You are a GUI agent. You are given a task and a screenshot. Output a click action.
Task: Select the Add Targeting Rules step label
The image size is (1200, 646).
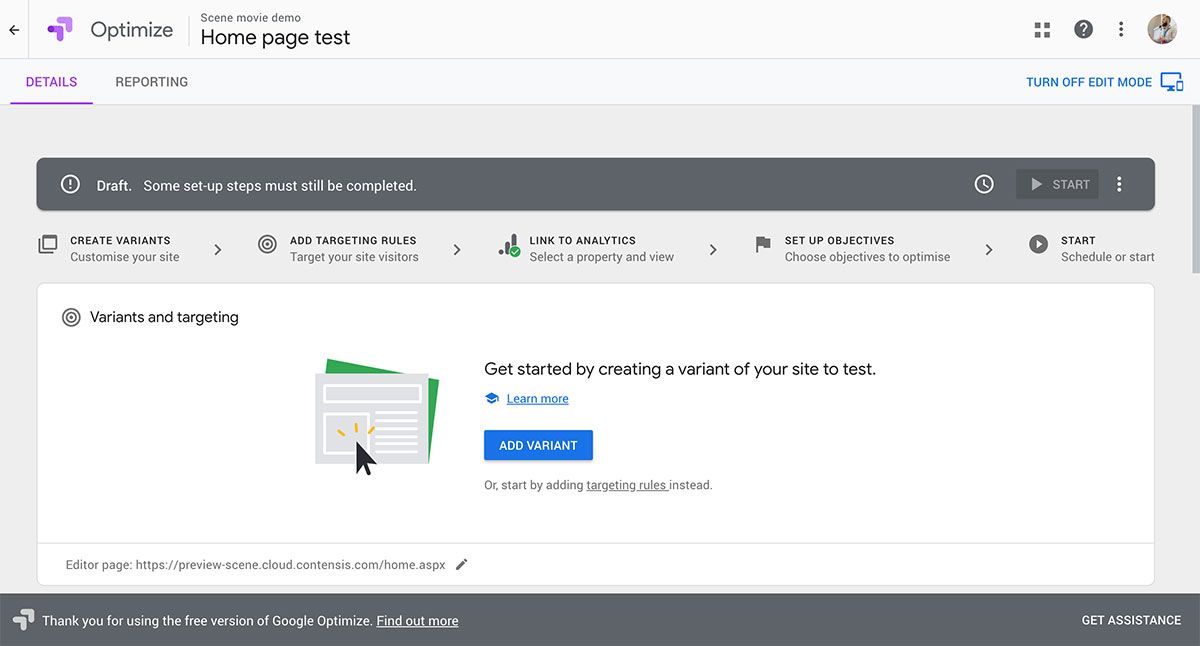(353, 240)
